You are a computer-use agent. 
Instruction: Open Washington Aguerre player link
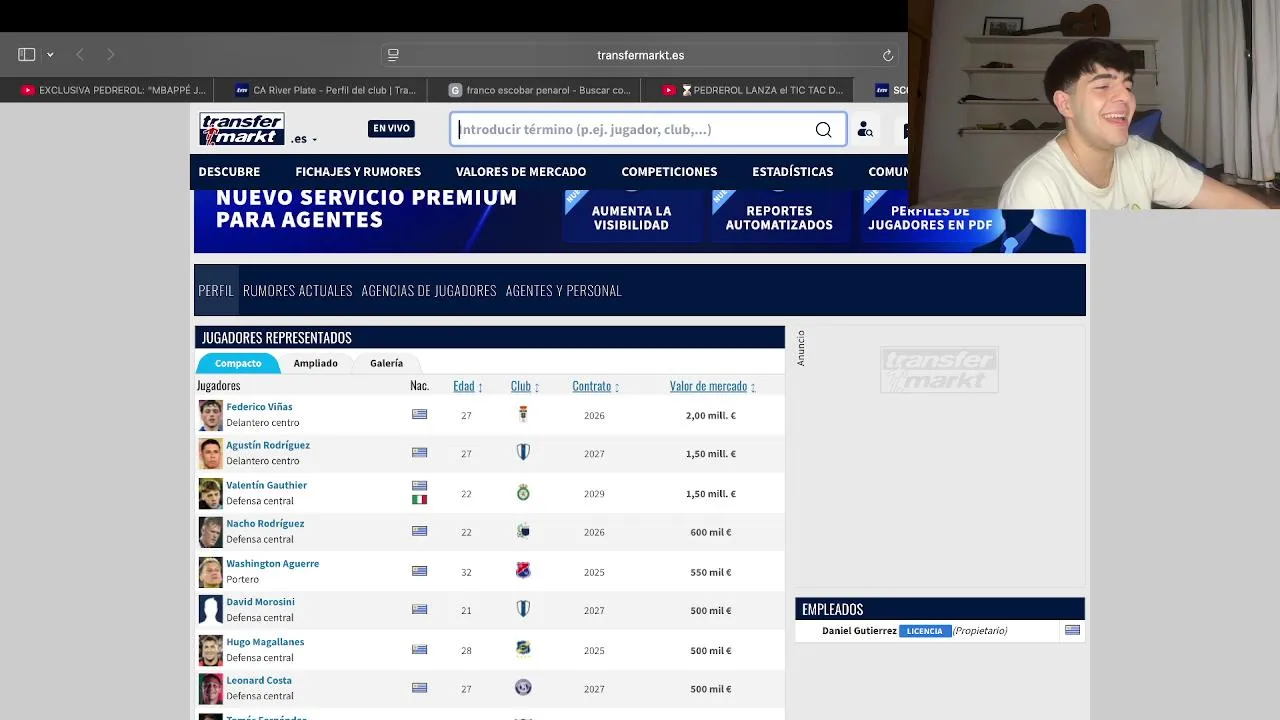tap(272, 563)
